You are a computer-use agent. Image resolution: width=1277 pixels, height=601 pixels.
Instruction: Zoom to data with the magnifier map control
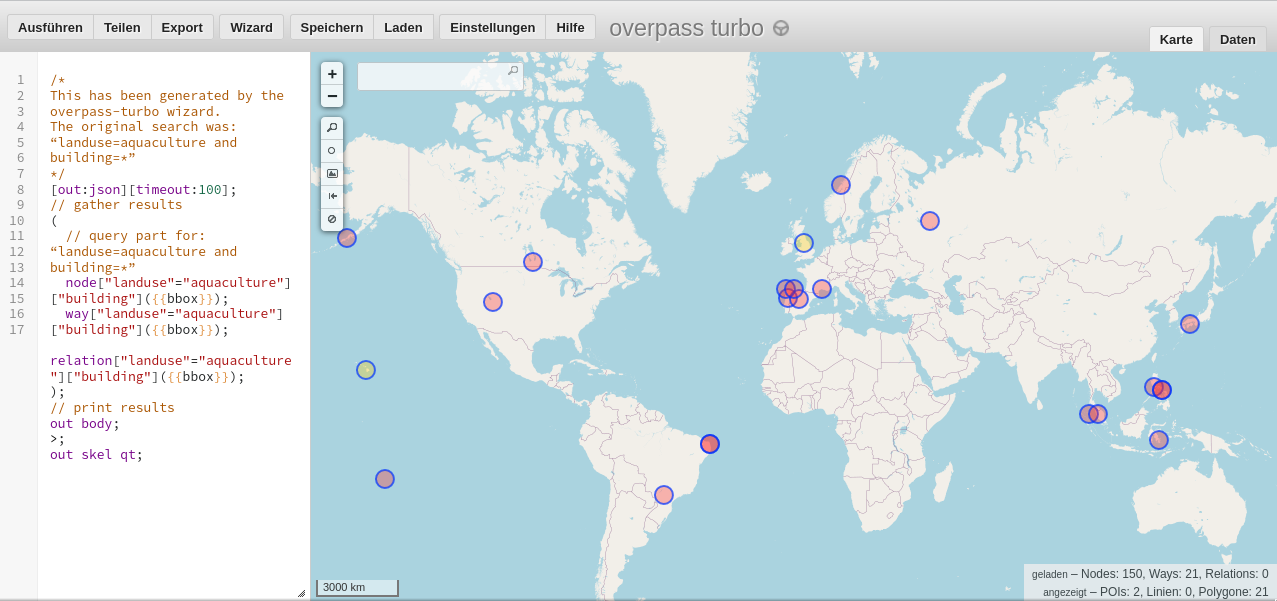click(x=332, y=128)
